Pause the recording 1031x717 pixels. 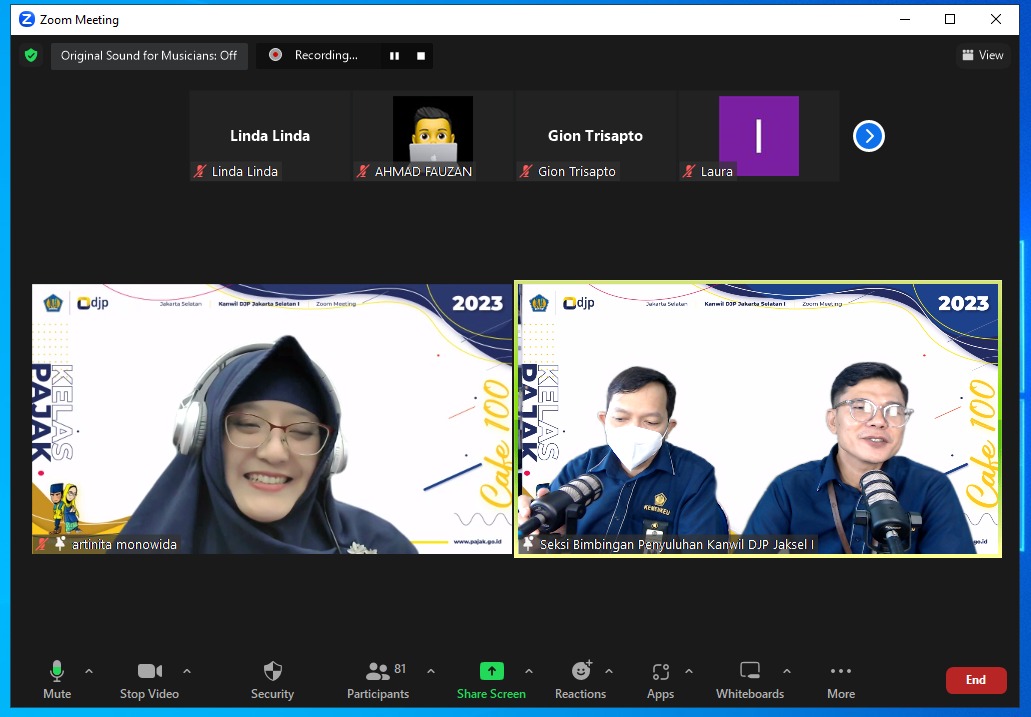click(394, 56)
